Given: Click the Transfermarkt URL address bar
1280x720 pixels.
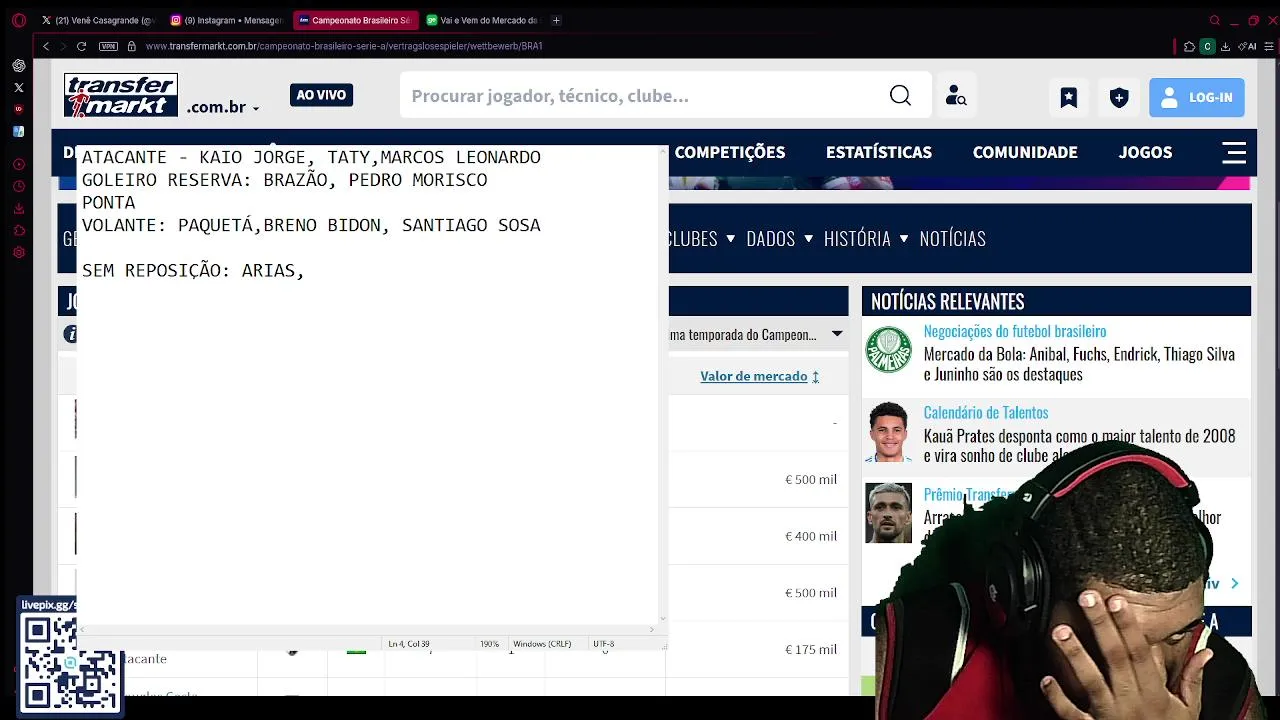Looking at the screenshot, I should (344, 46).
